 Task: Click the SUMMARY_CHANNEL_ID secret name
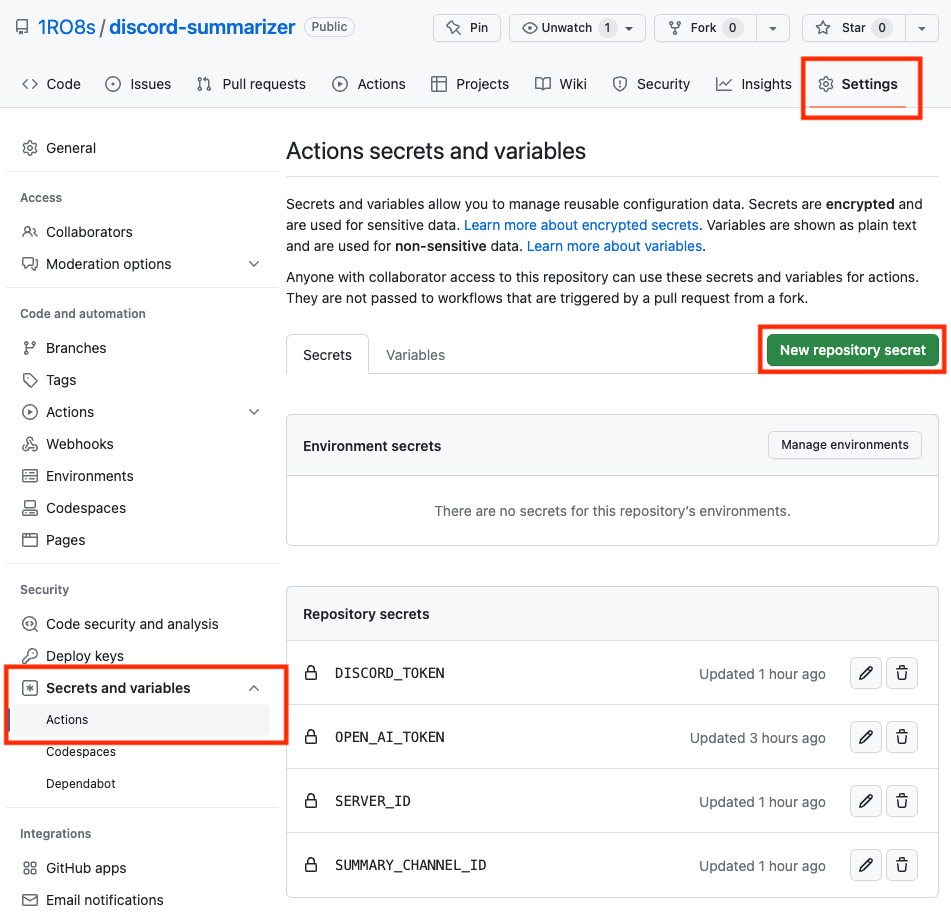pos(411,865)
